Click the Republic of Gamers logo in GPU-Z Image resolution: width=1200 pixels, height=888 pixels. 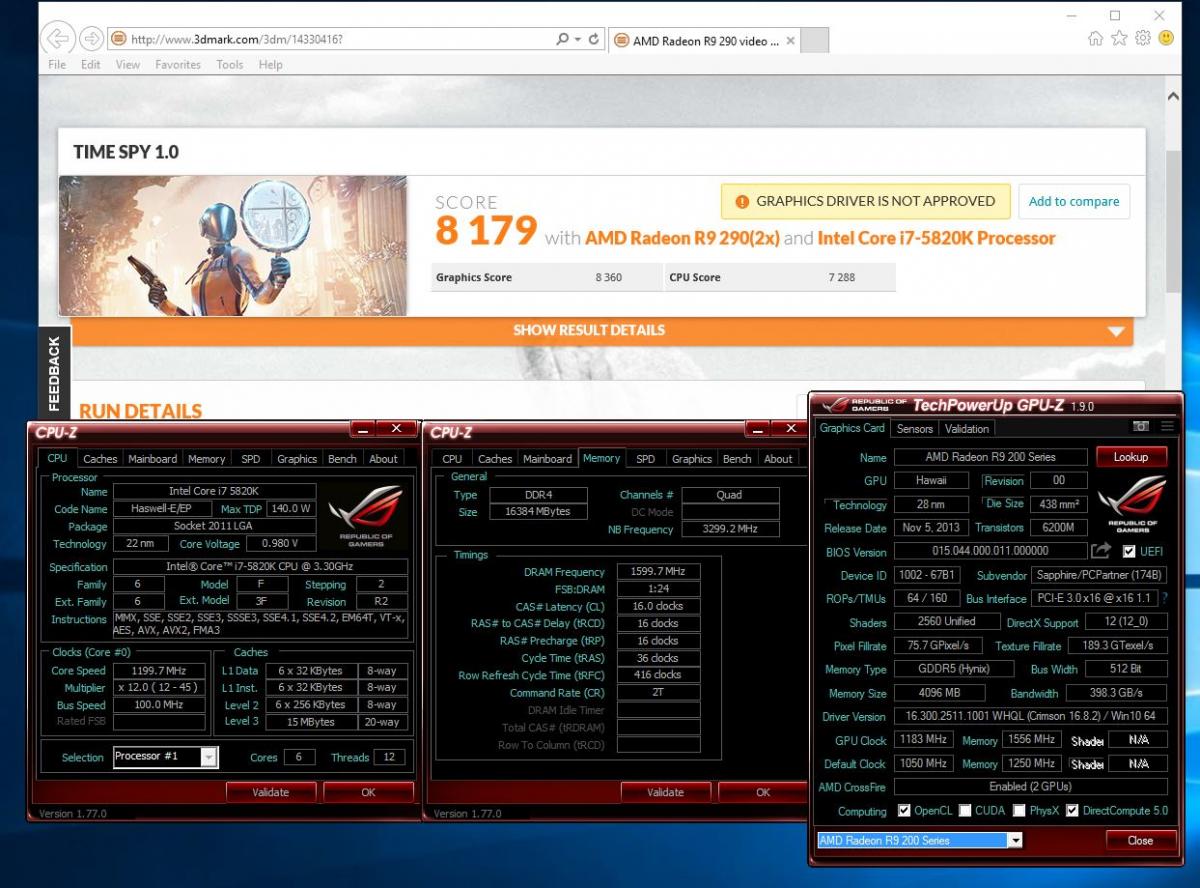pyautogui.click(x=1133, y=503)
